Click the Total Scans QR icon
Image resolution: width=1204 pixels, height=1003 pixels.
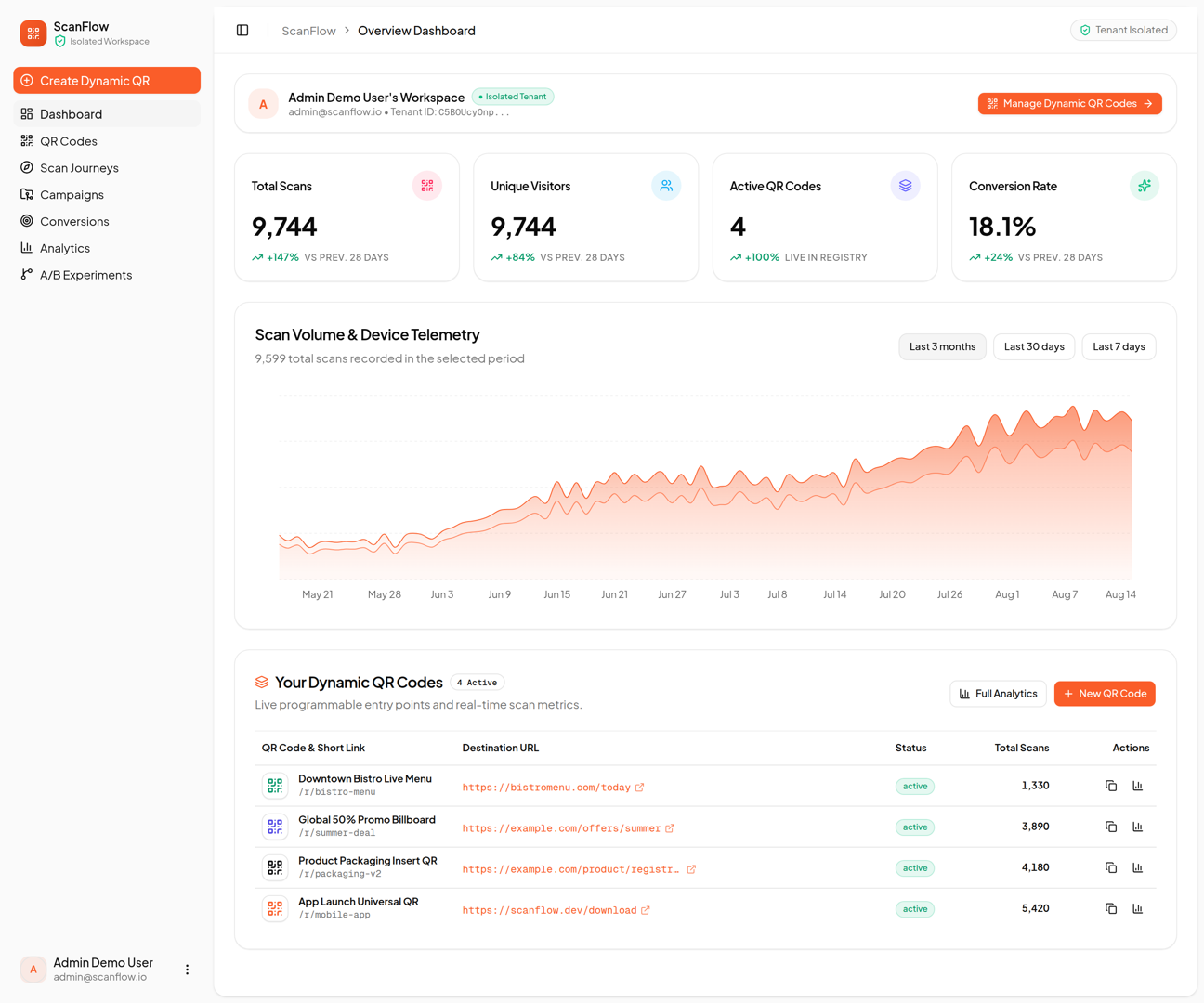click(x=427, y=186)
